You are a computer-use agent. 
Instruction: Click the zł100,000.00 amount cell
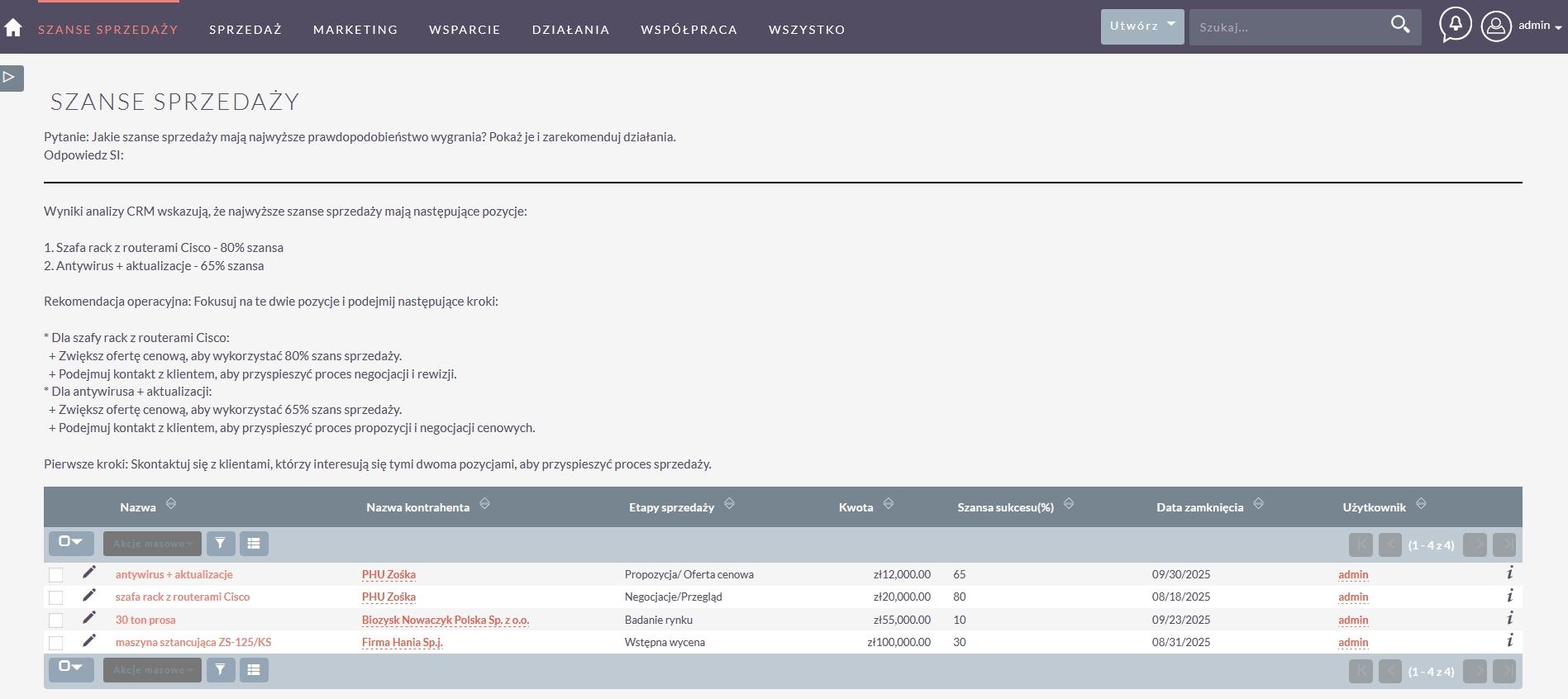(x=898, y=642)
